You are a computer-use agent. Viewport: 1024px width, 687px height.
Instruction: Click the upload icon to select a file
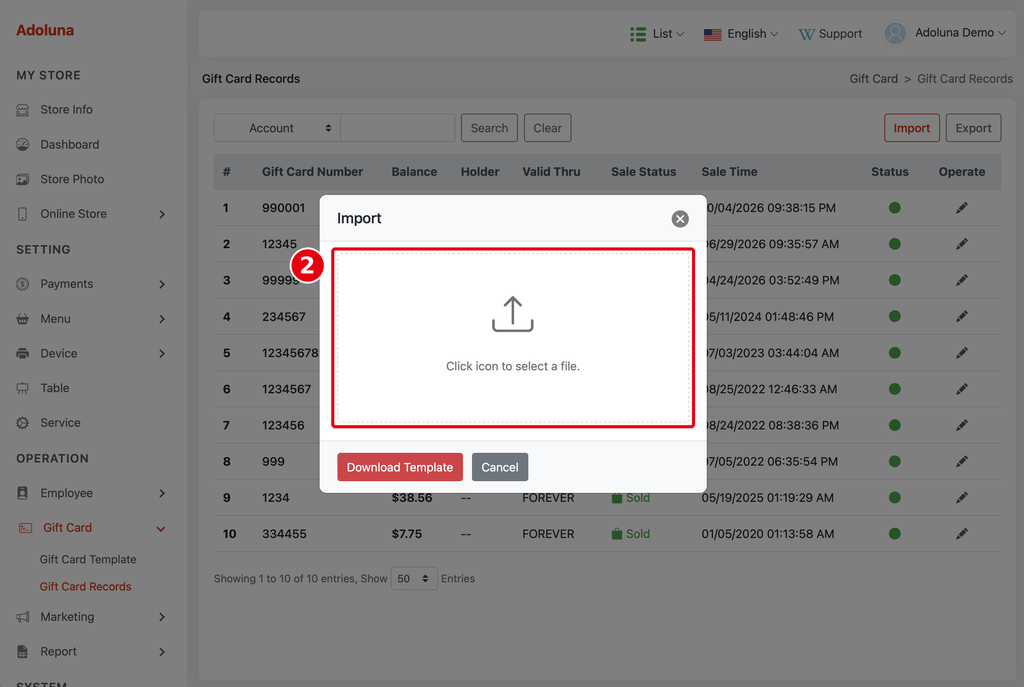(x=513, y=314)
